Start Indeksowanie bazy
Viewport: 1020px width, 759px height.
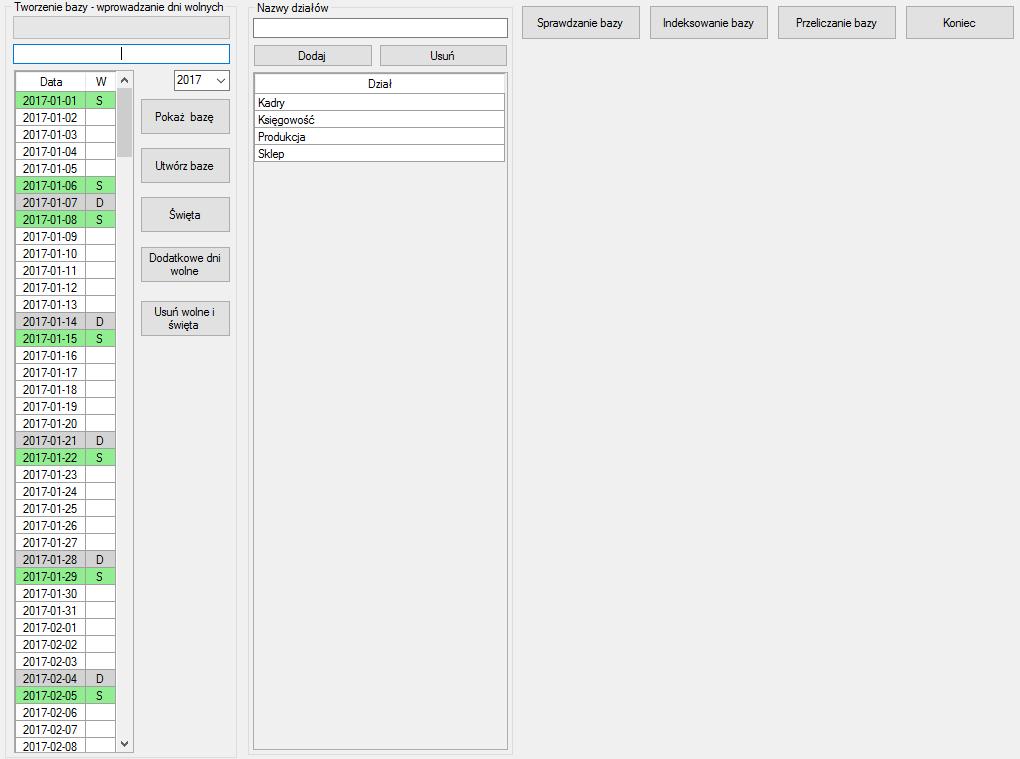708,23
